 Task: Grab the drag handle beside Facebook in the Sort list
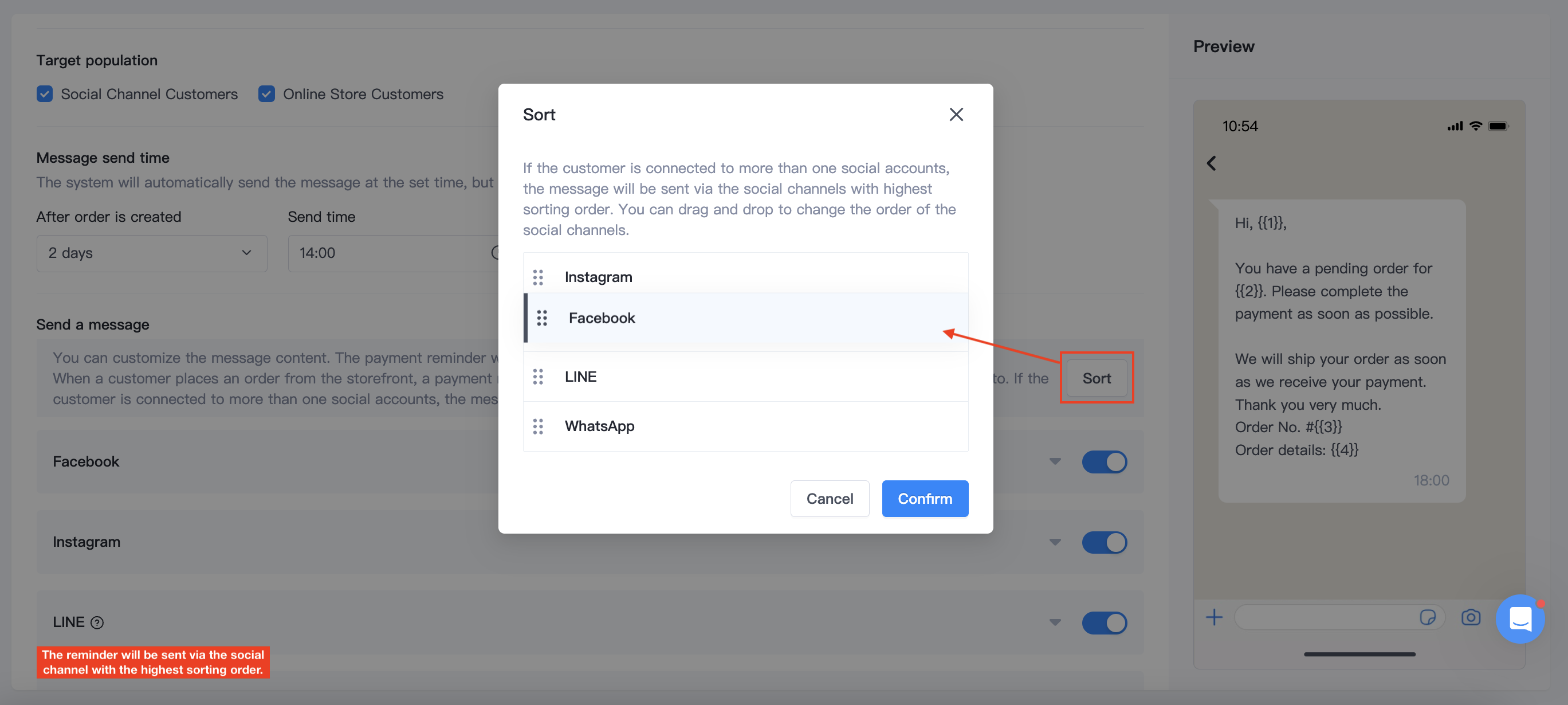point(542,318)
